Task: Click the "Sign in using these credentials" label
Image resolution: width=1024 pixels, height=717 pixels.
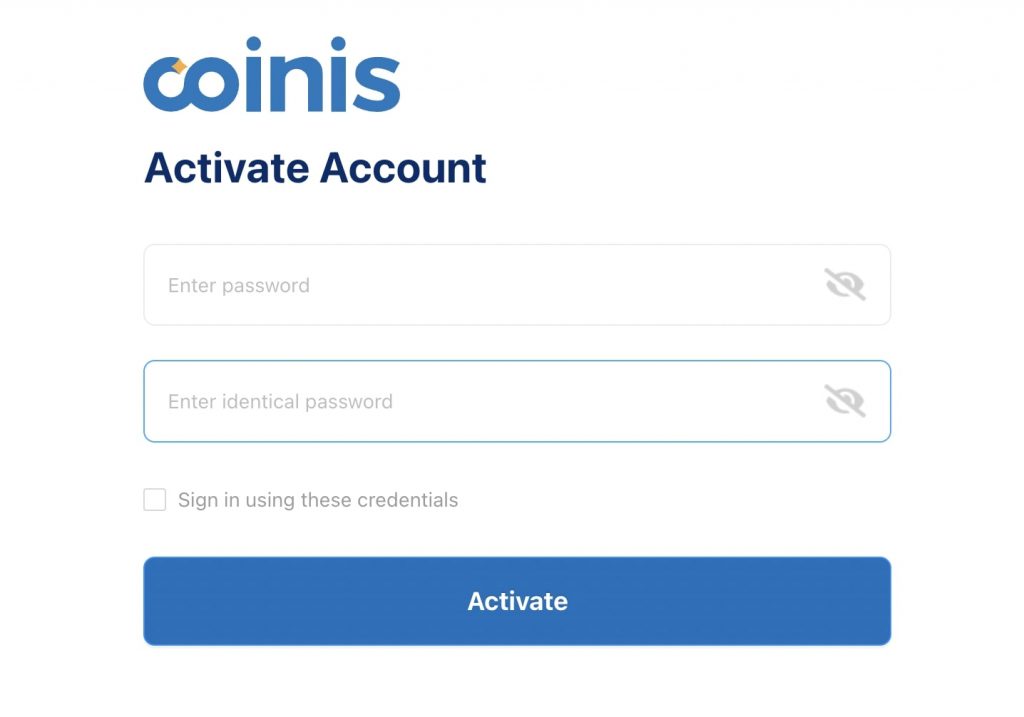Action: coord(317,500)
